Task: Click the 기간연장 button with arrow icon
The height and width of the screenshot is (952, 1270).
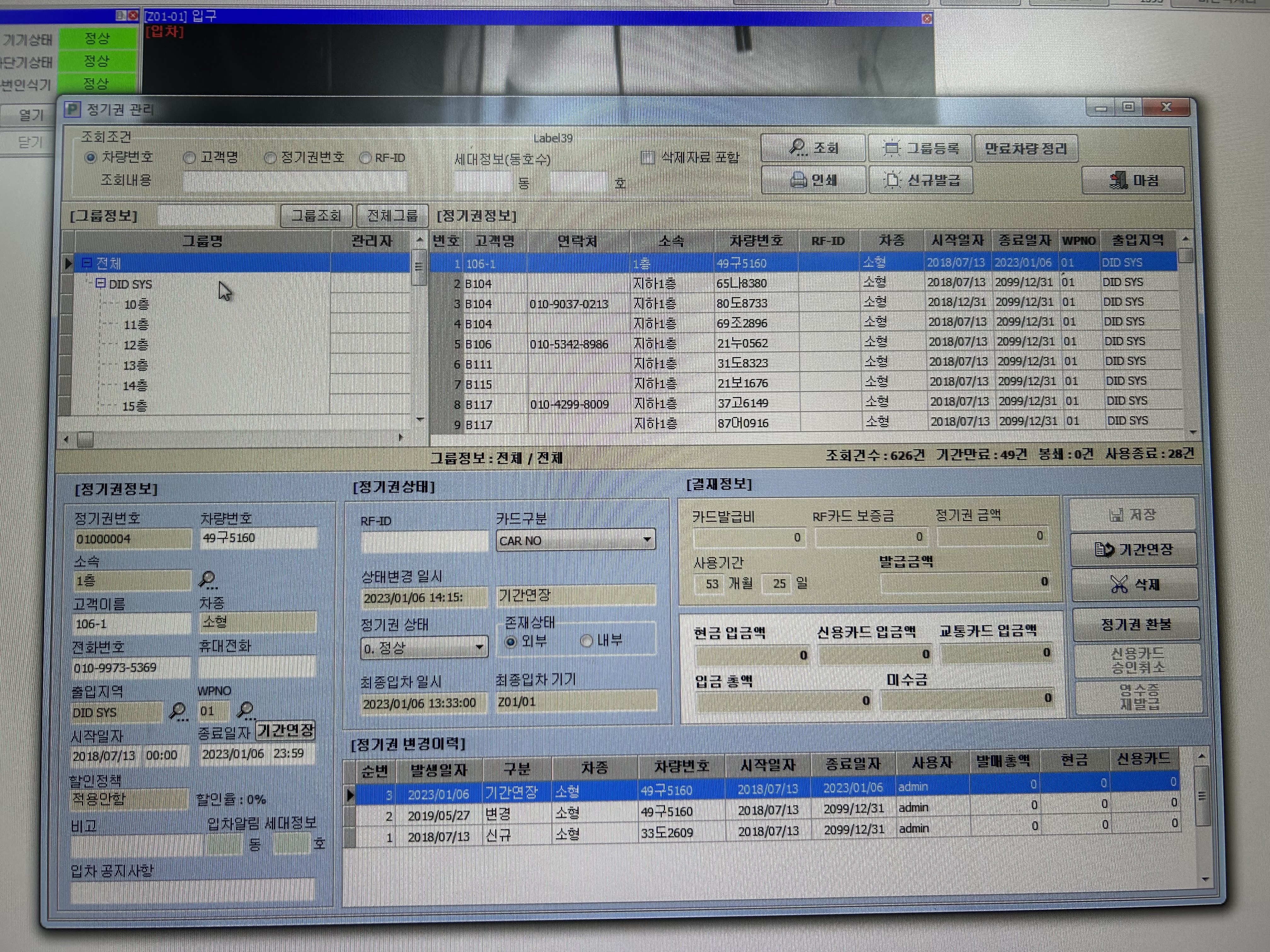Action: pyautogui.click(x=1133, y=550)
